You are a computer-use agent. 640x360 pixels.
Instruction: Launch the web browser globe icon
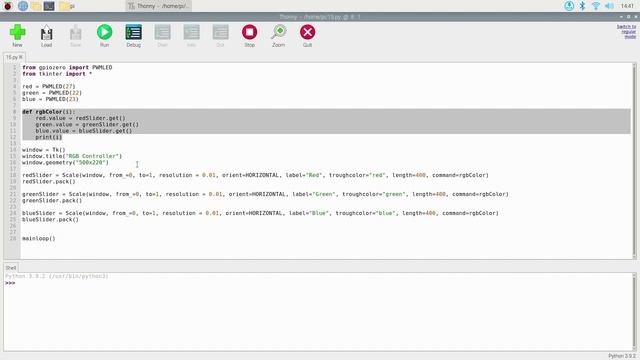coord(22,6)
